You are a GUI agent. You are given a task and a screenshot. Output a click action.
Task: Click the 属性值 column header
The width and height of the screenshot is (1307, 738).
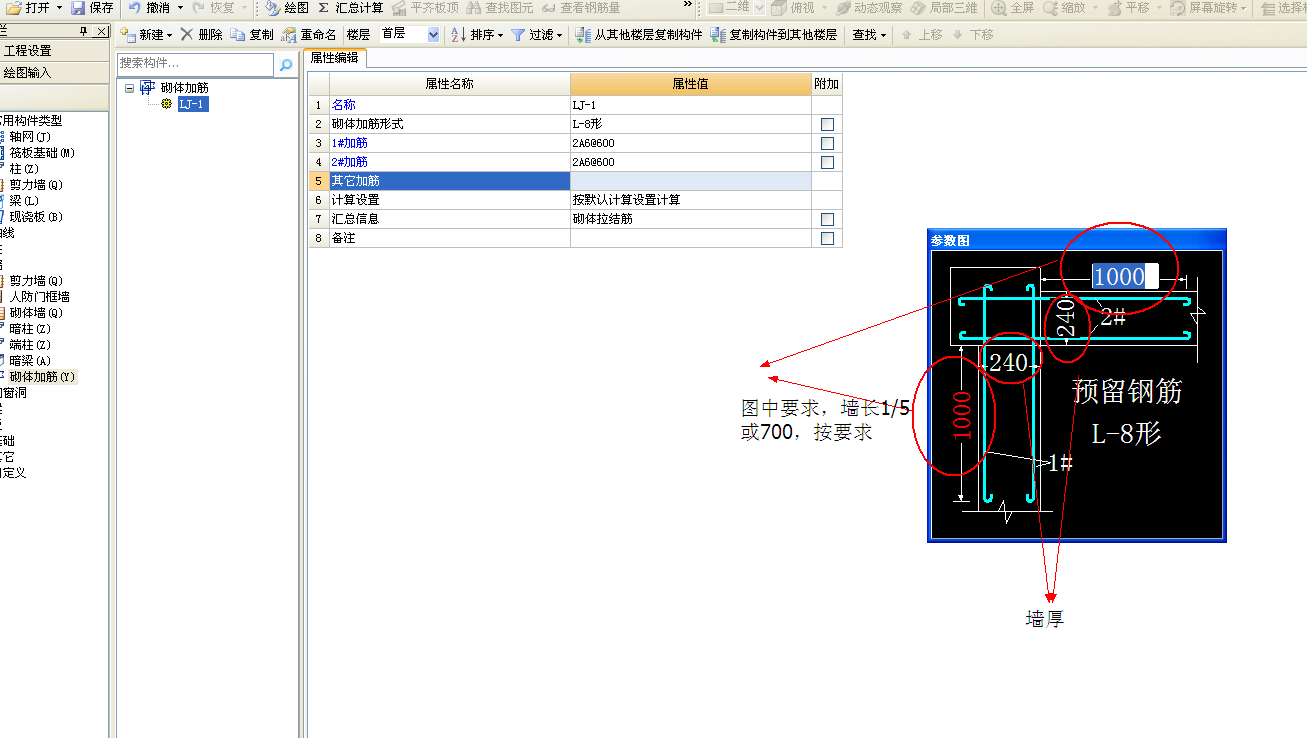coord(690,84)
